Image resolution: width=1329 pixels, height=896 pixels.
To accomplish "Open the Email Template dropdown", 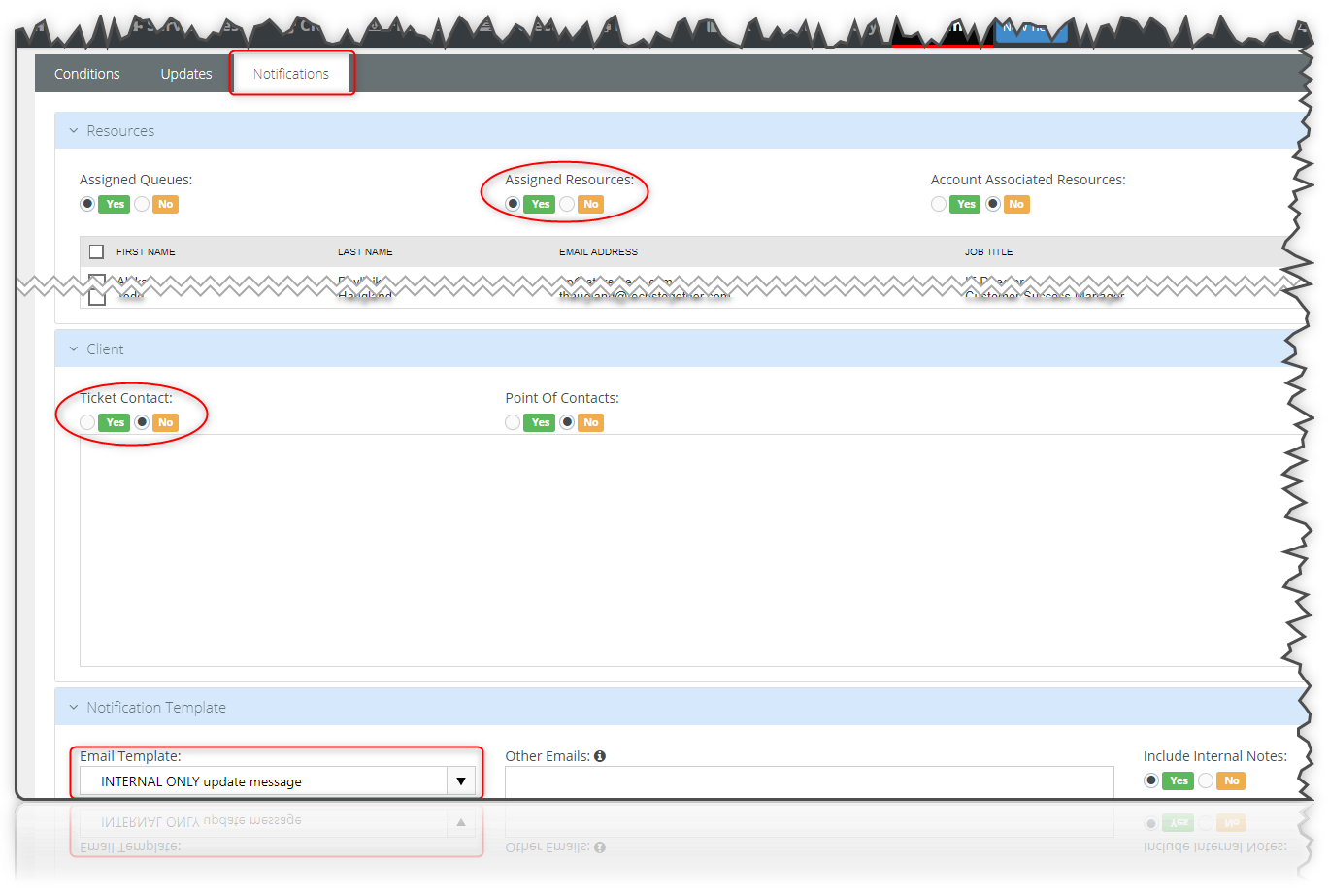I will pos(460,780).
